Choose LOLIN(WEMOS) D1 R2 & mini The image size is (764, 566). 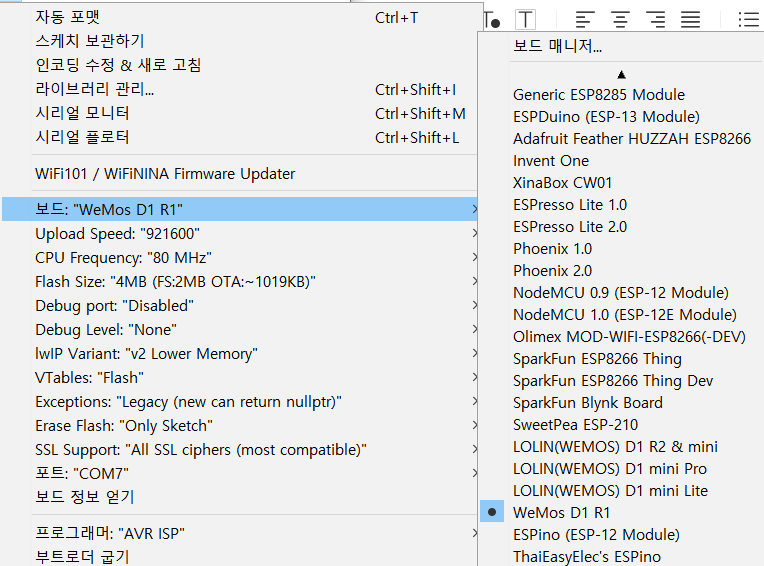point(621,447)
